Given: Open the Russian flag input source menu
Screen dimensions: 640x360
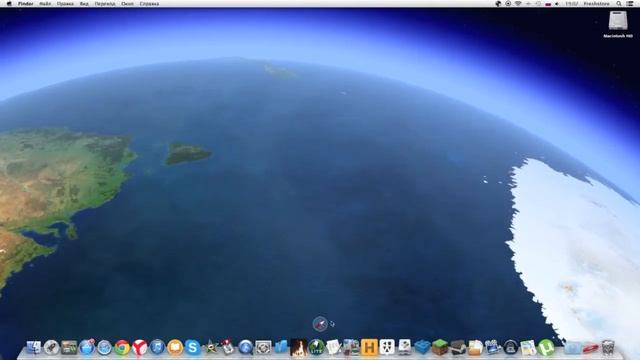Looking at the screenshot, I should pyautogui.click(x=548, y=4).
